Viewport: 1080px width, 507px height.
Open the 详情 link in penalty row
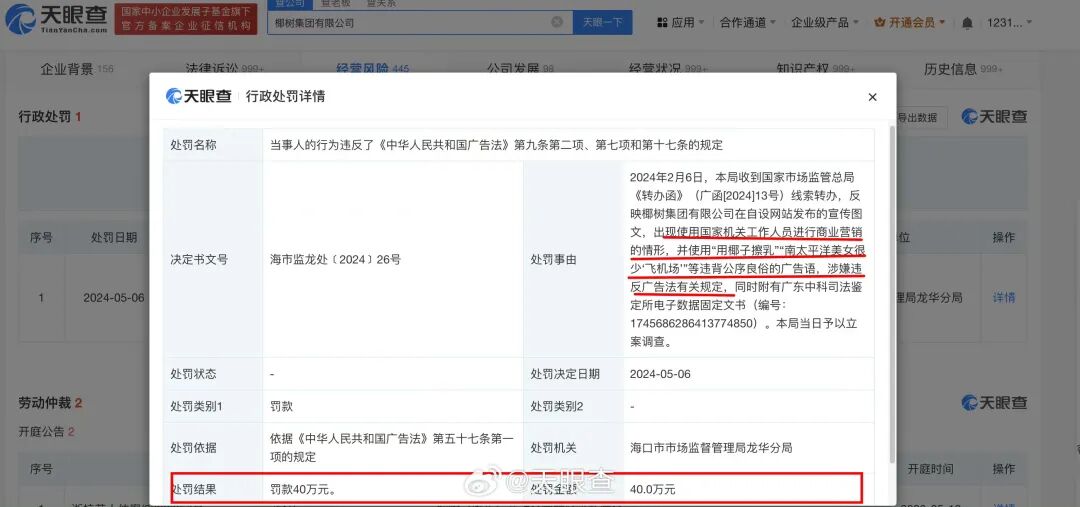tap(1004, 298)
